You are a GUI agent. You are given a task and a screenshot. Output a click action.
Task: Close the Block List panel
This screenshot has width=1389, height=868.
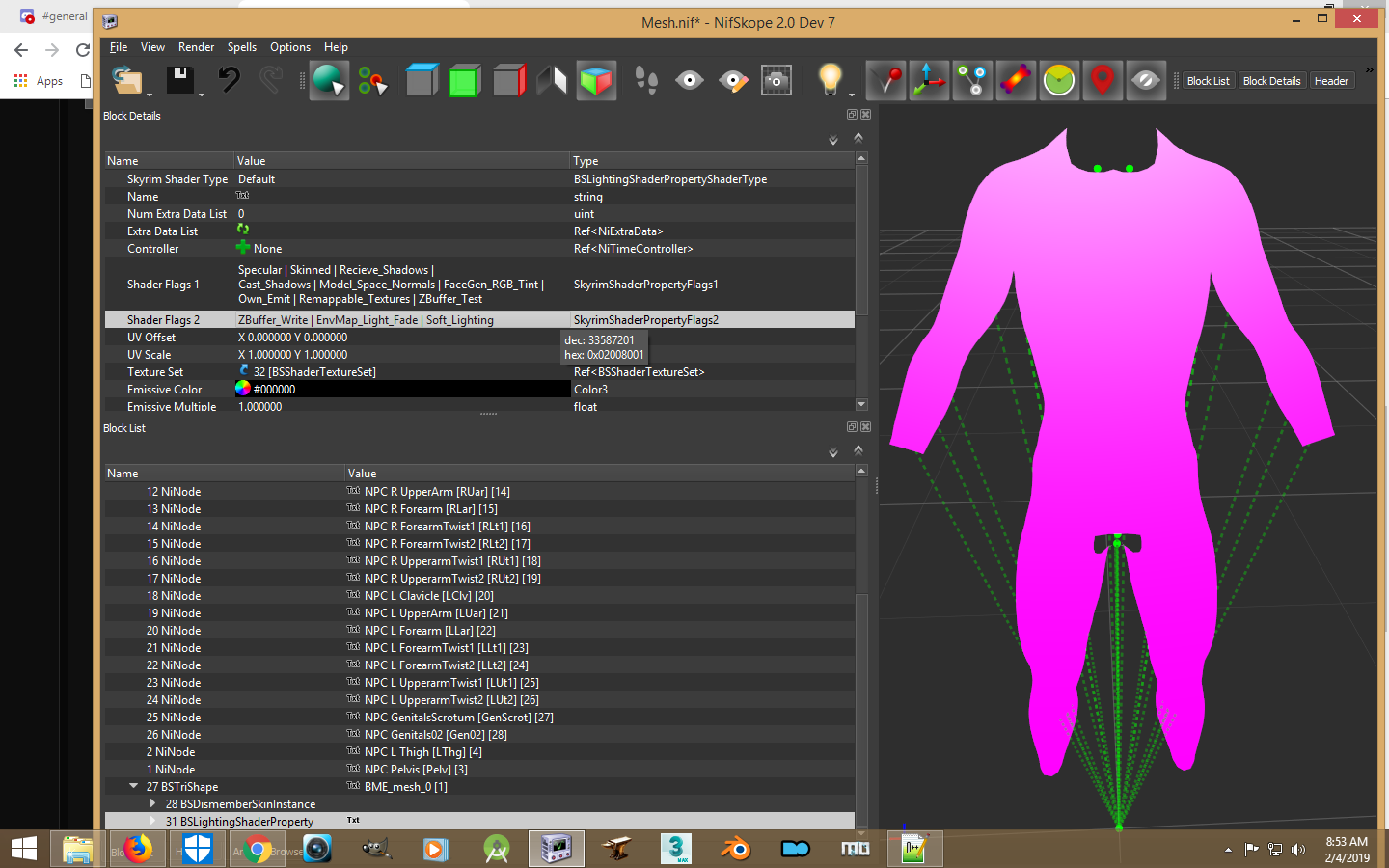click(x=865, y=427)
